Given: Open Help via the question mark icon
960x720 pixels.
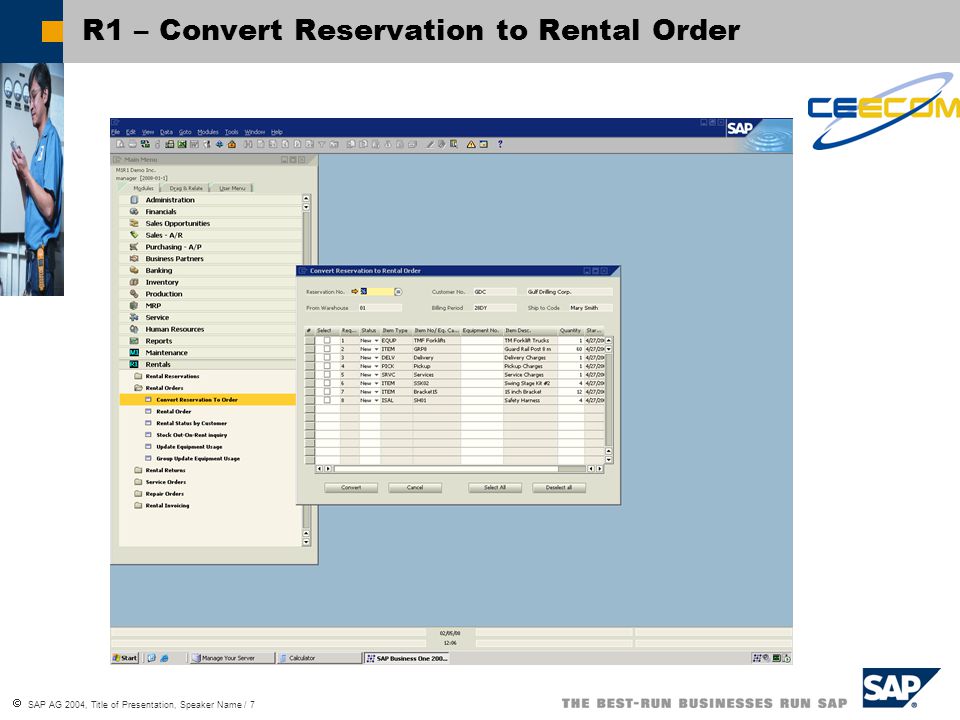Looking at the screenshot, I should pyautogui.click(x=500, y=144).
